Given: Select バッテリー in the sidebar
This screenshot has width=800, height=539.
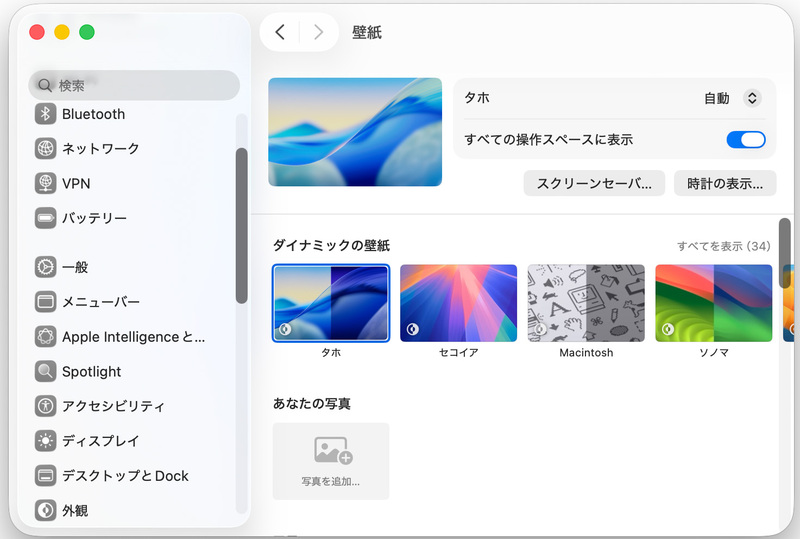Looking at the screenshot, I should [132, 218].
